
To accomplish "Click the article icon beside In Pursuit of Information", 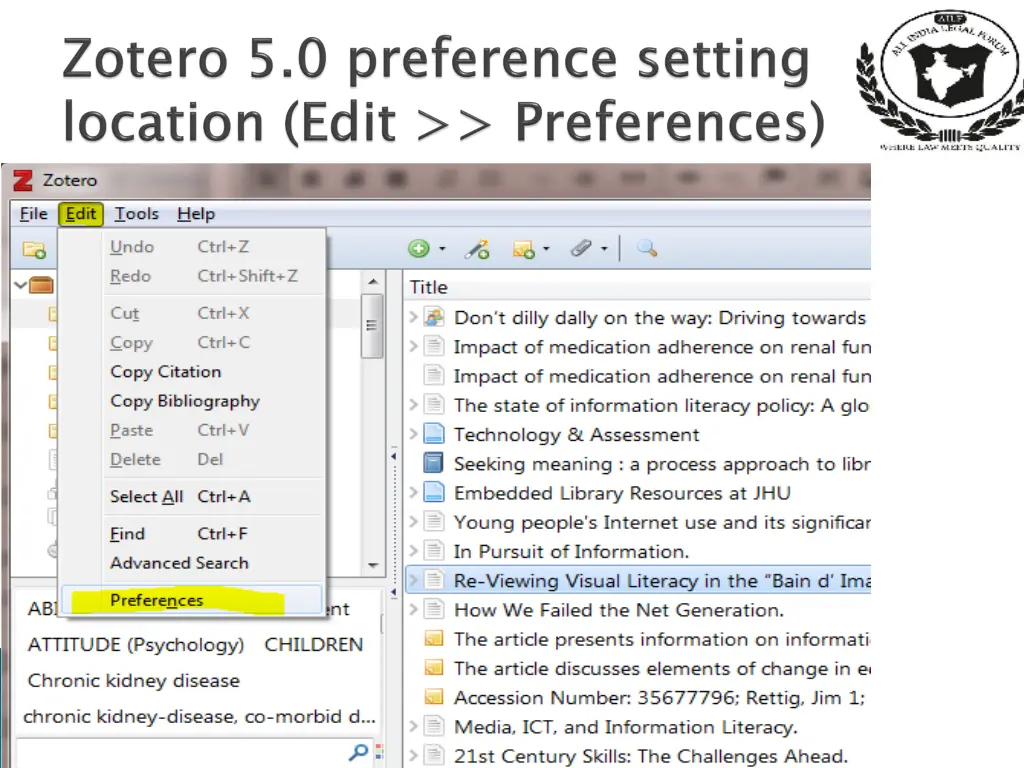I will click(434, 551).
